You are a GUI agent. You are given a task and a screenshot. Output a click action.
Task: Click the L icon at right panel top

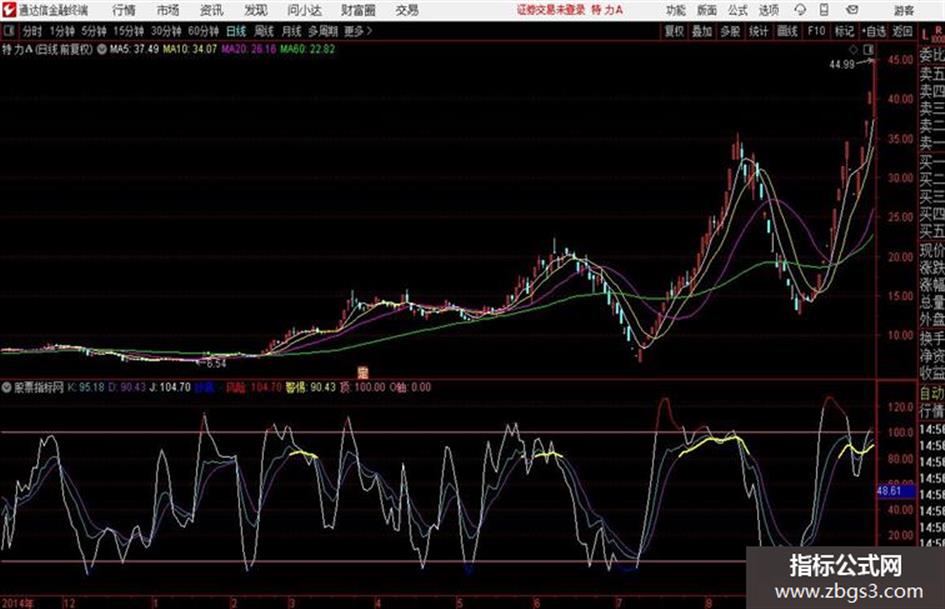pyautogui.click(x=925, y=36)
